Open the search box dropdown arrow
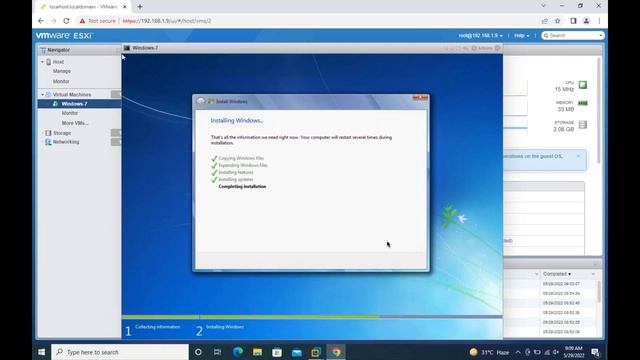This screenshot has width=640, height=360. click(x=600, y=36)
